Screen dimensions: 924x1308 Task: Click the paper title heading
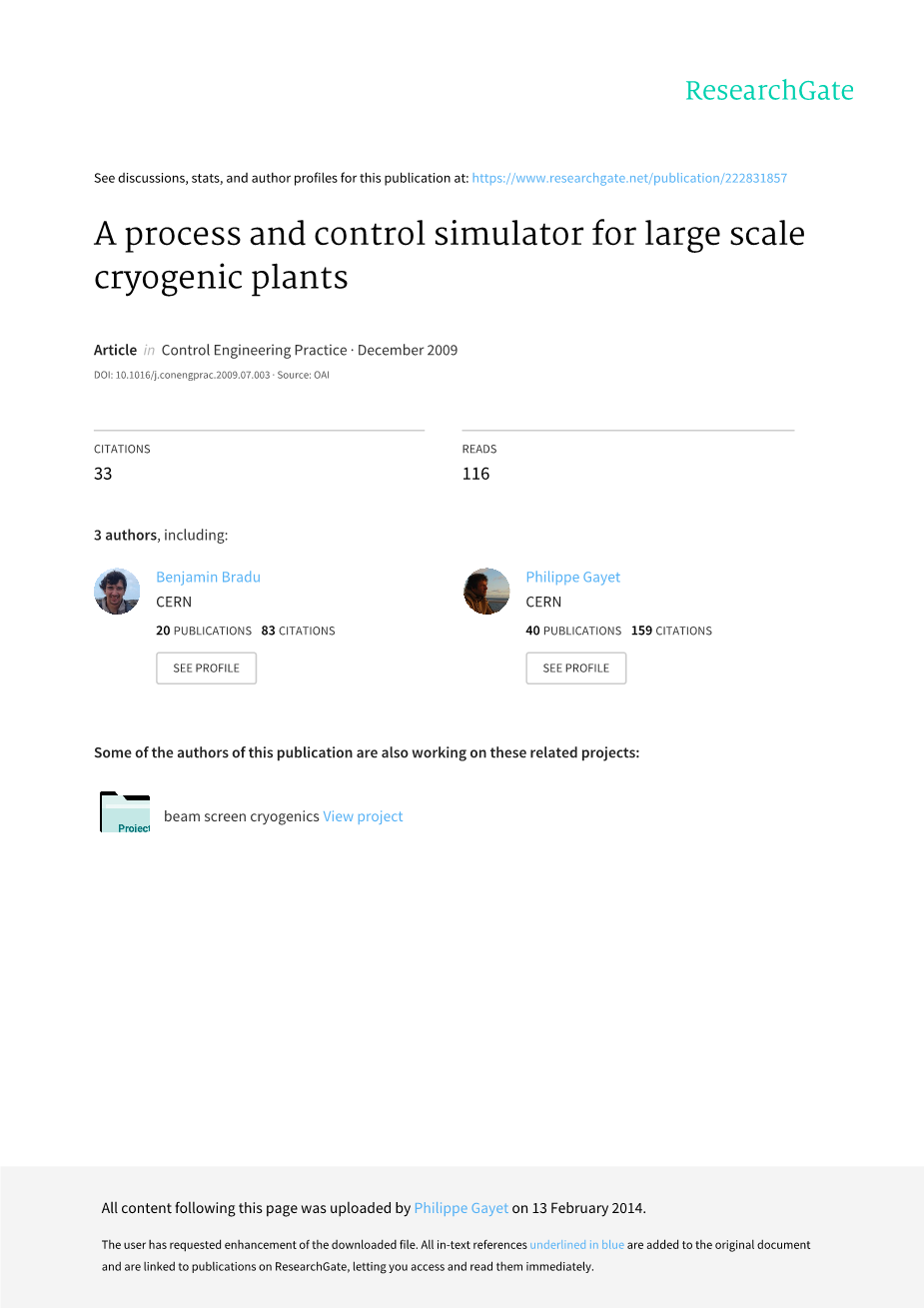click(x=449, y=255)
